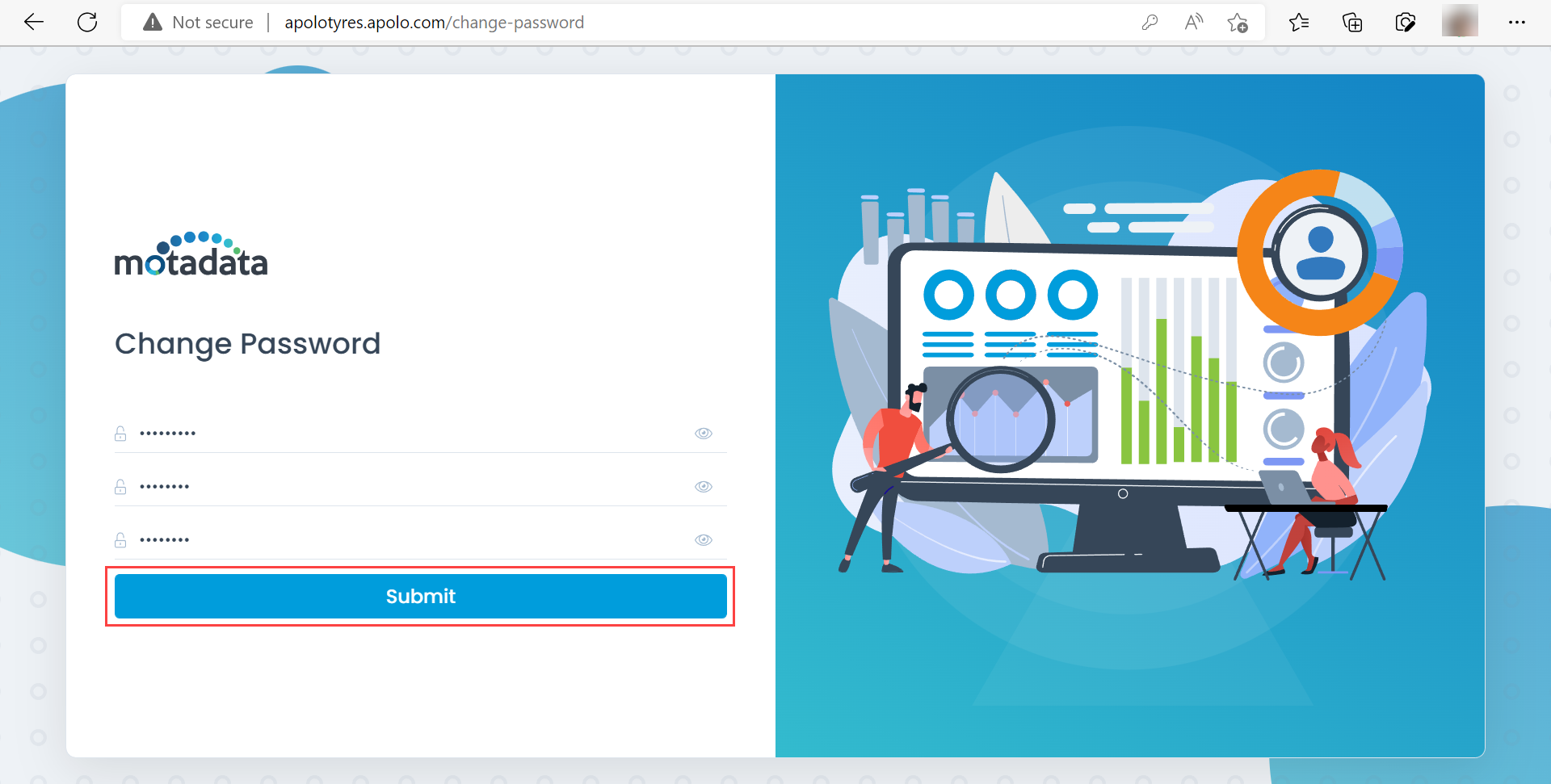Click the Not secure warning icon
Image resolution: width=1551 pixels, height=784 pixels.
point(153,23)
